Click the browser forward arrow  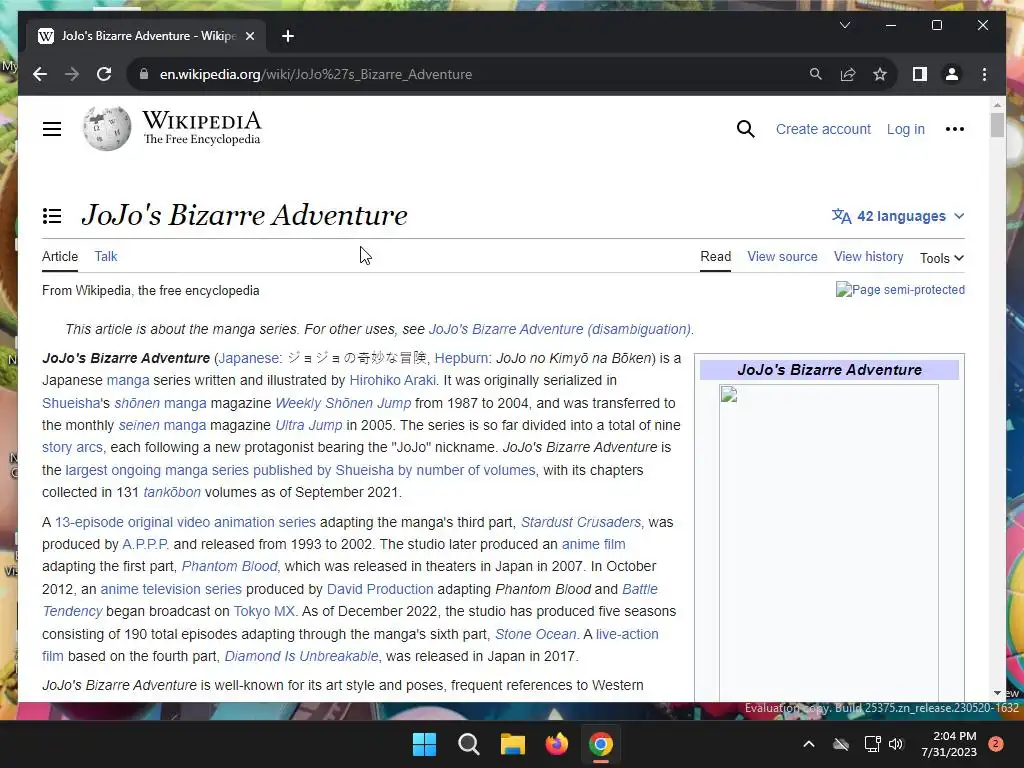72,74
